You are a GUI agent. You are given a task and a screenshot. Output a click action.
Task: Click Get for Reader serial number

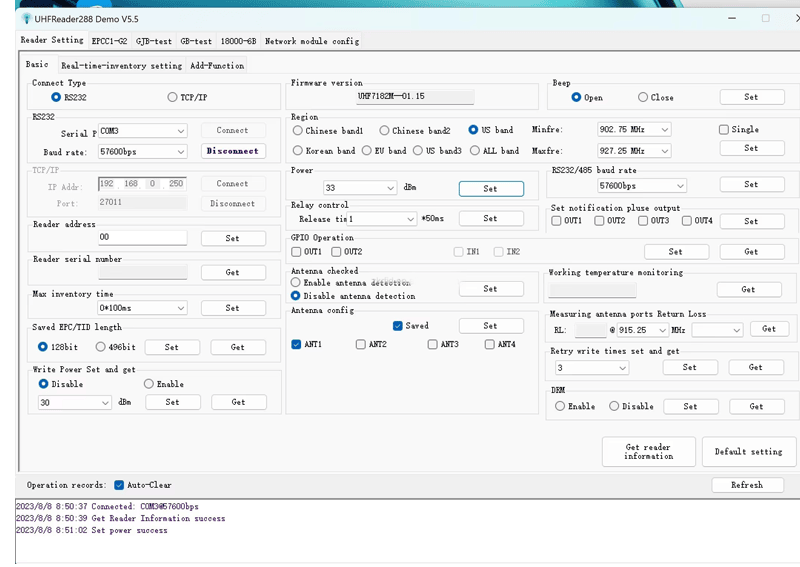[x=233, y=273]
